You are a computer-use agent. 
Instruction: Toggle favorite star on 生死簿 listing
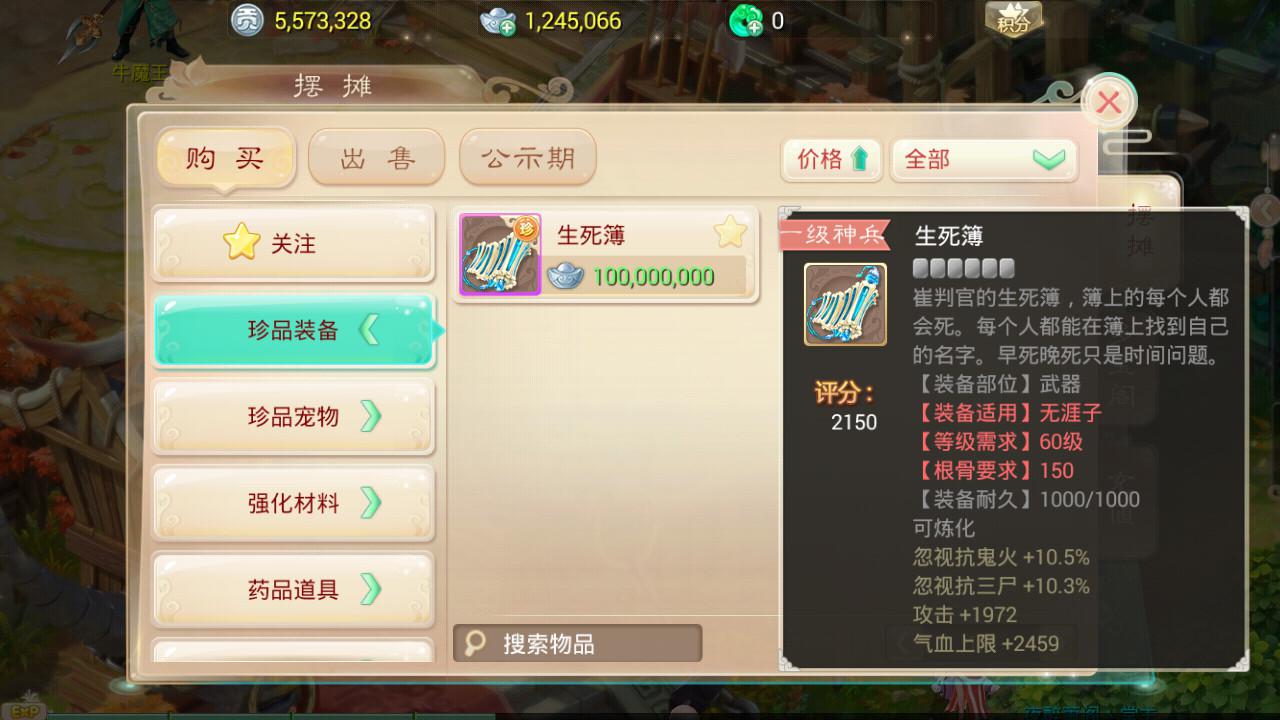coord(730,234)
